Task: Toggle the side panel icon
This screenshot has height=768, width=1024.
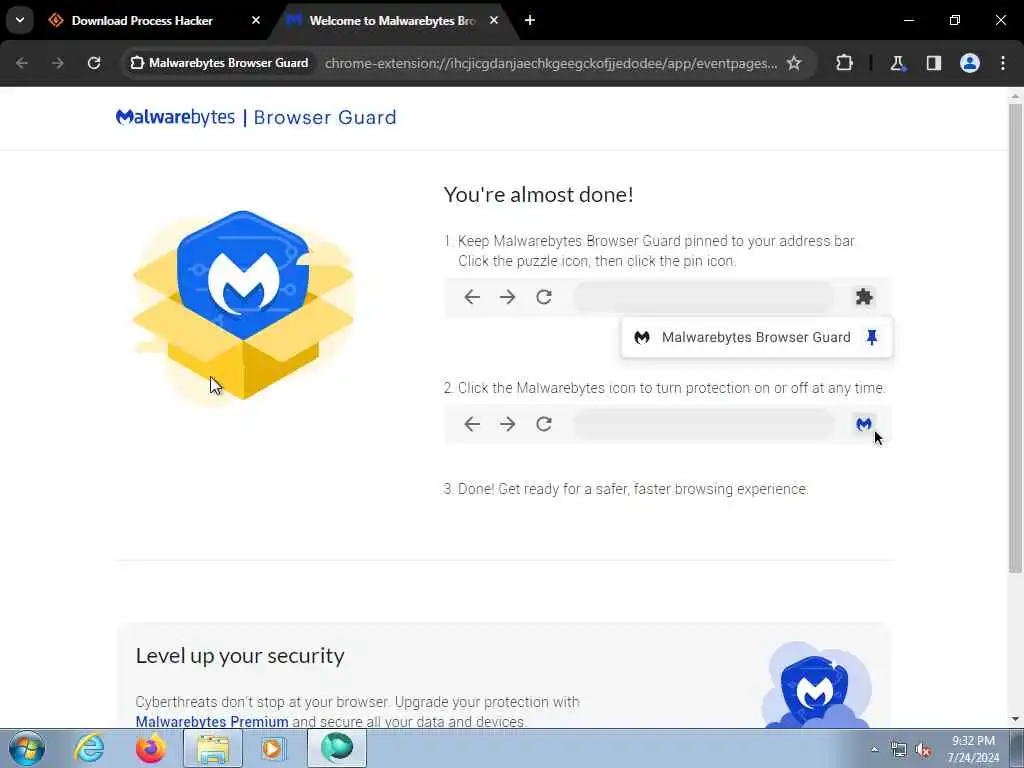Action: click(933, 63)
